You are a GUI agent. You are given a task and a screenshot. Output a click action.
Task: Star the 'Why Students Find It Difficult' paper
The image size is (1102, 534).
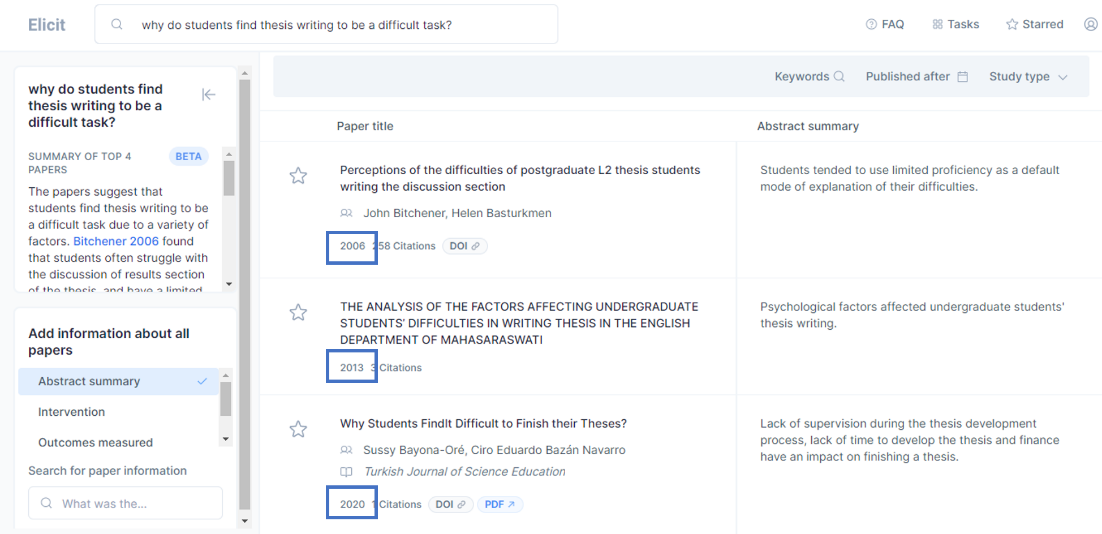[x=298, y=429]
